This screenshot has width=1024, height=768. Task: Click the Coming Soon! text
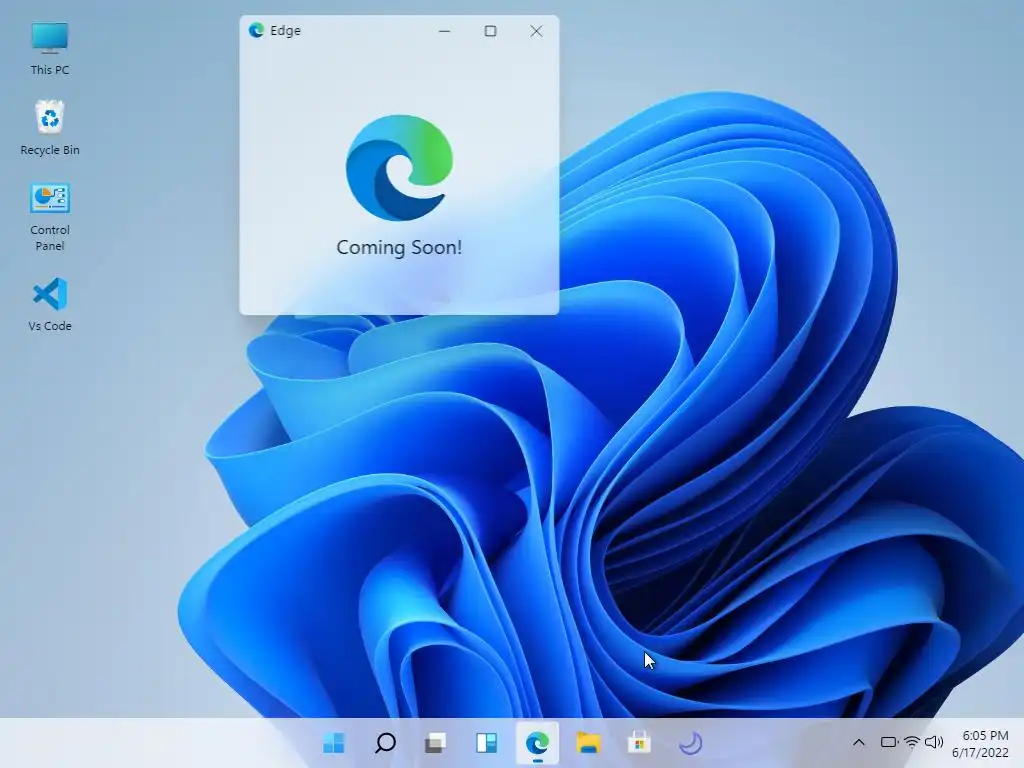click(x=399, y=248)
